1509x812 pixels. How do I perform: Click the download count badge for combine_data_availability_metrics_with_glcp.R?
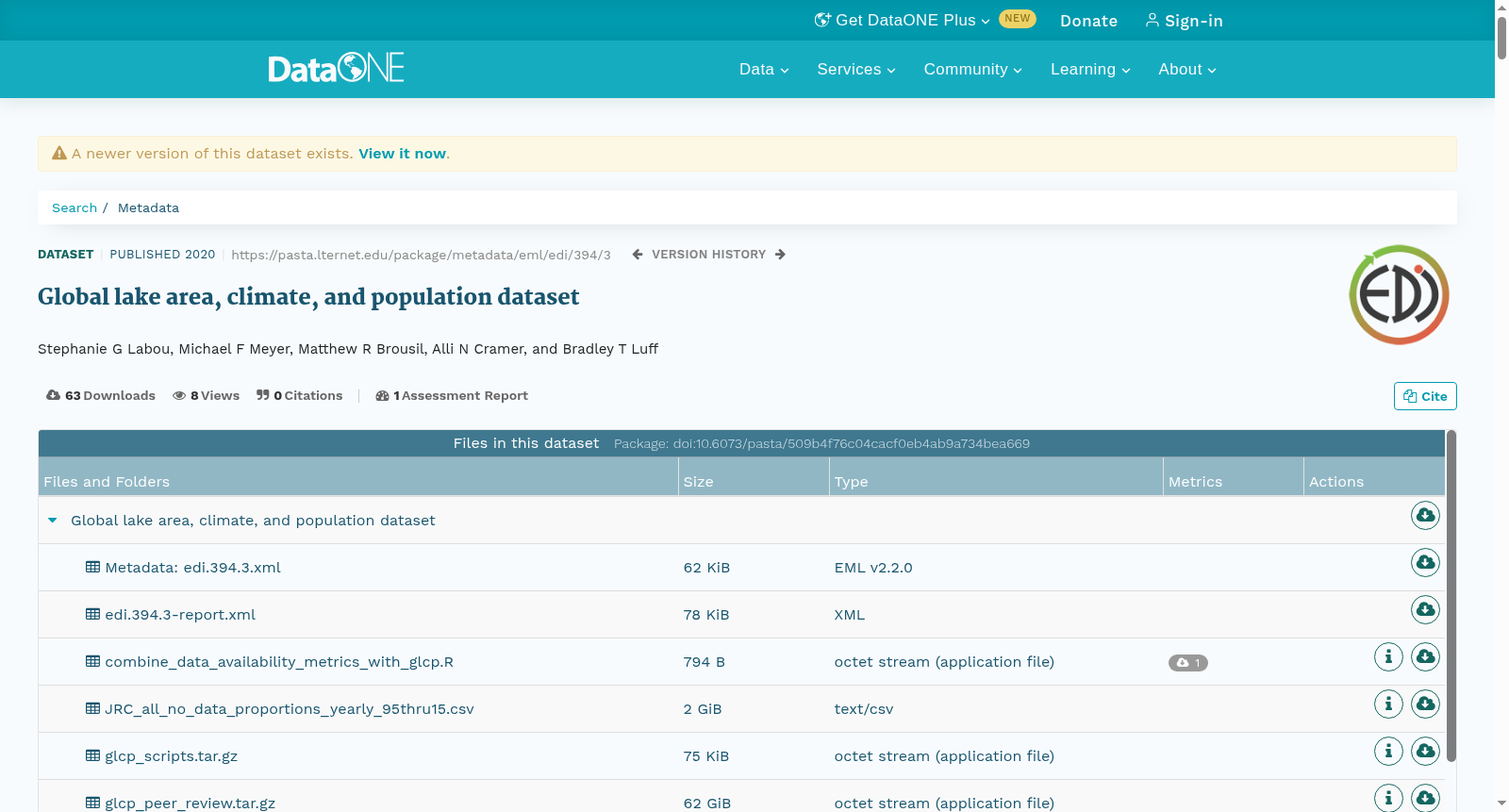point(1188,663)
